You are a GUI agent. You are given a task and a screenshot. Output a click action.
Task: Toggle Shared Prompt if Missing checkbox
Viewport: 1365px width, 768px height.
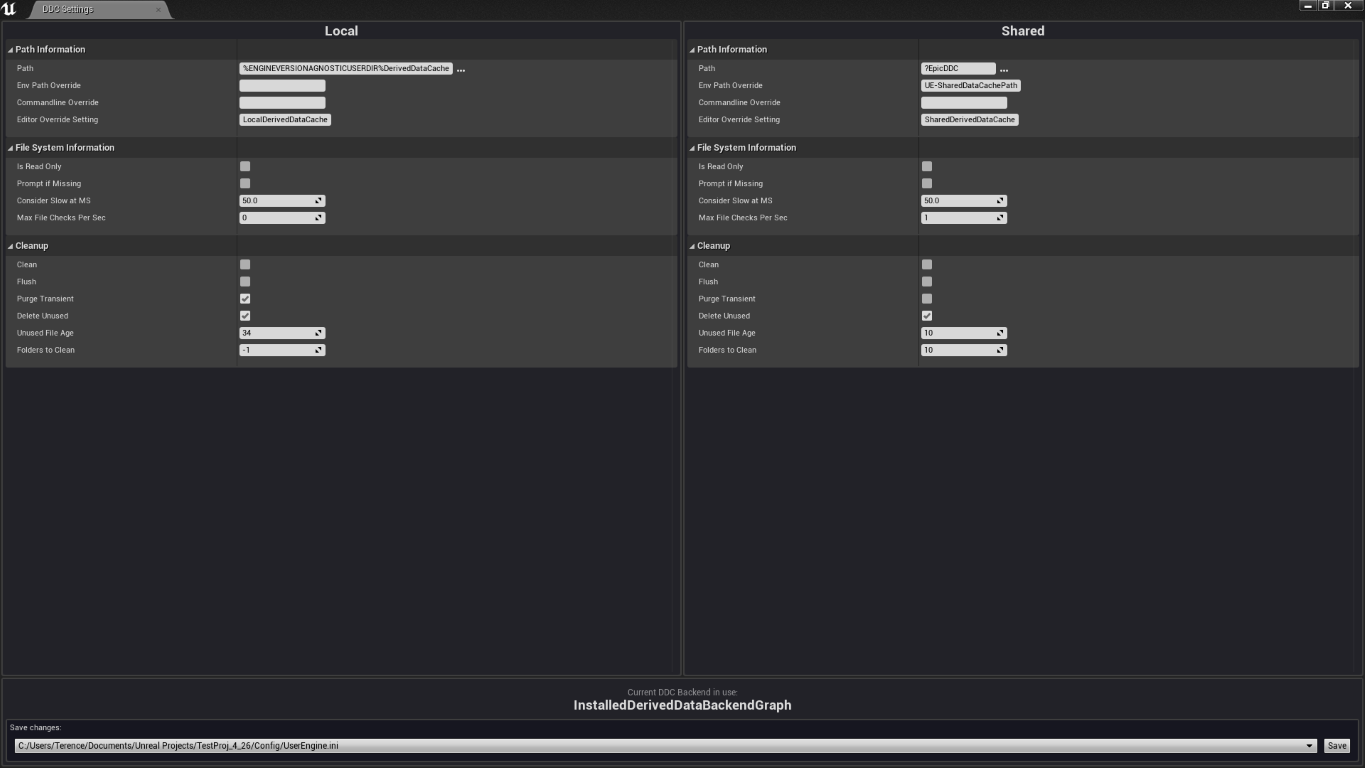(927, 183)
